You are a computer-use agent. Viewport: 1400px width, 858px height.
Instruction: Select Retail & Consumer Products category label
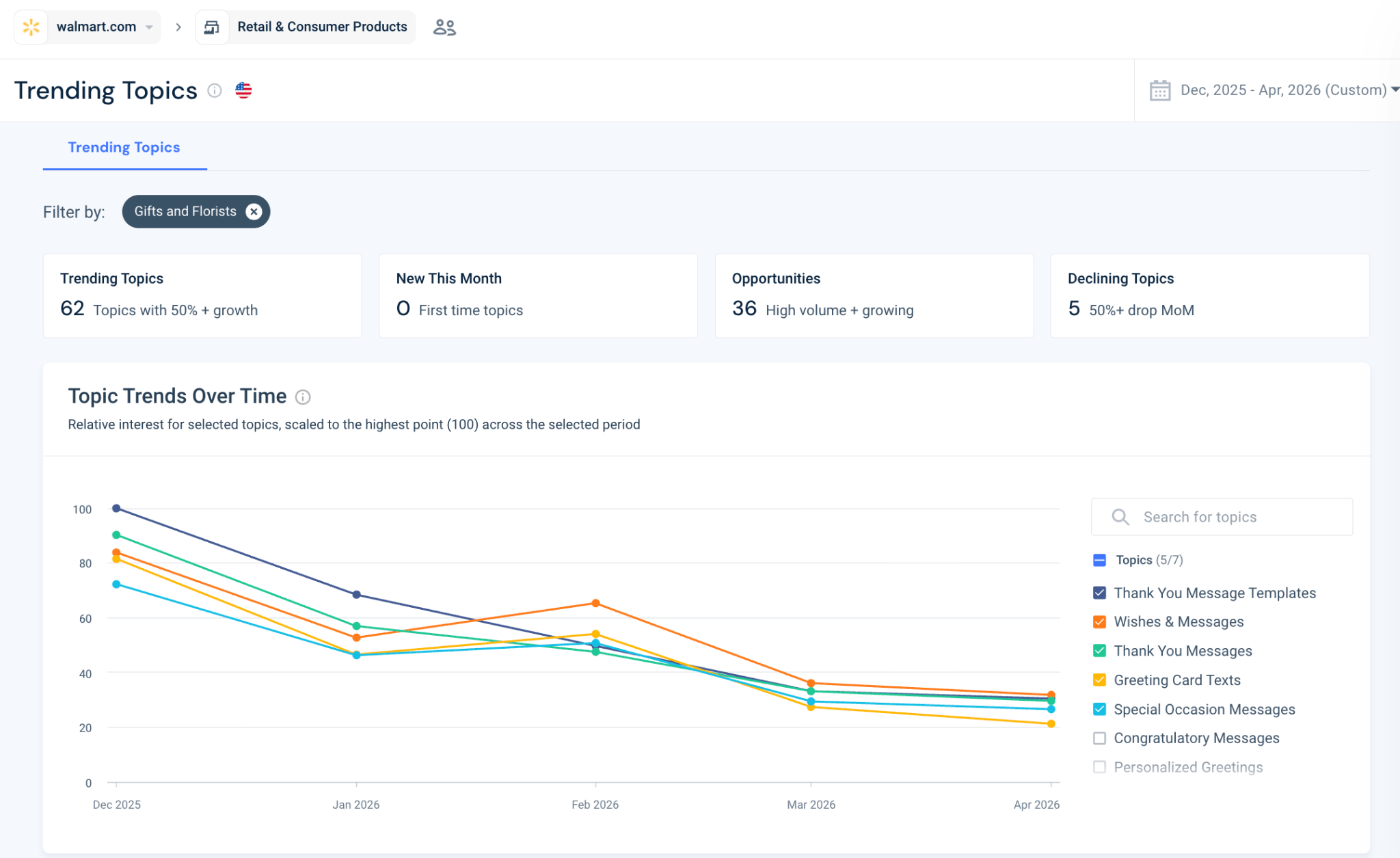[x=322, y=27]
